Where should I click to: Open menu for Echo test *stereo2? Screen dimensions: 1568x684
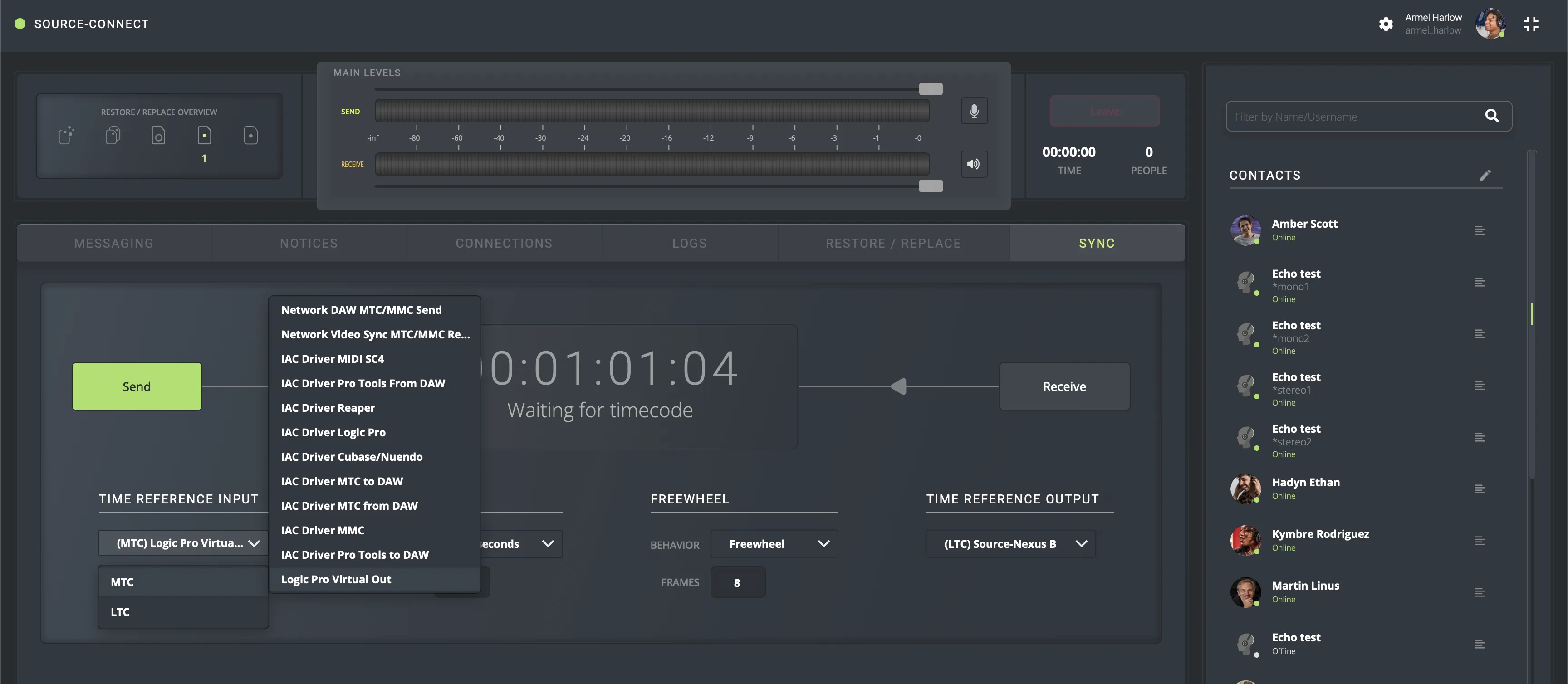click(1480, 438)
